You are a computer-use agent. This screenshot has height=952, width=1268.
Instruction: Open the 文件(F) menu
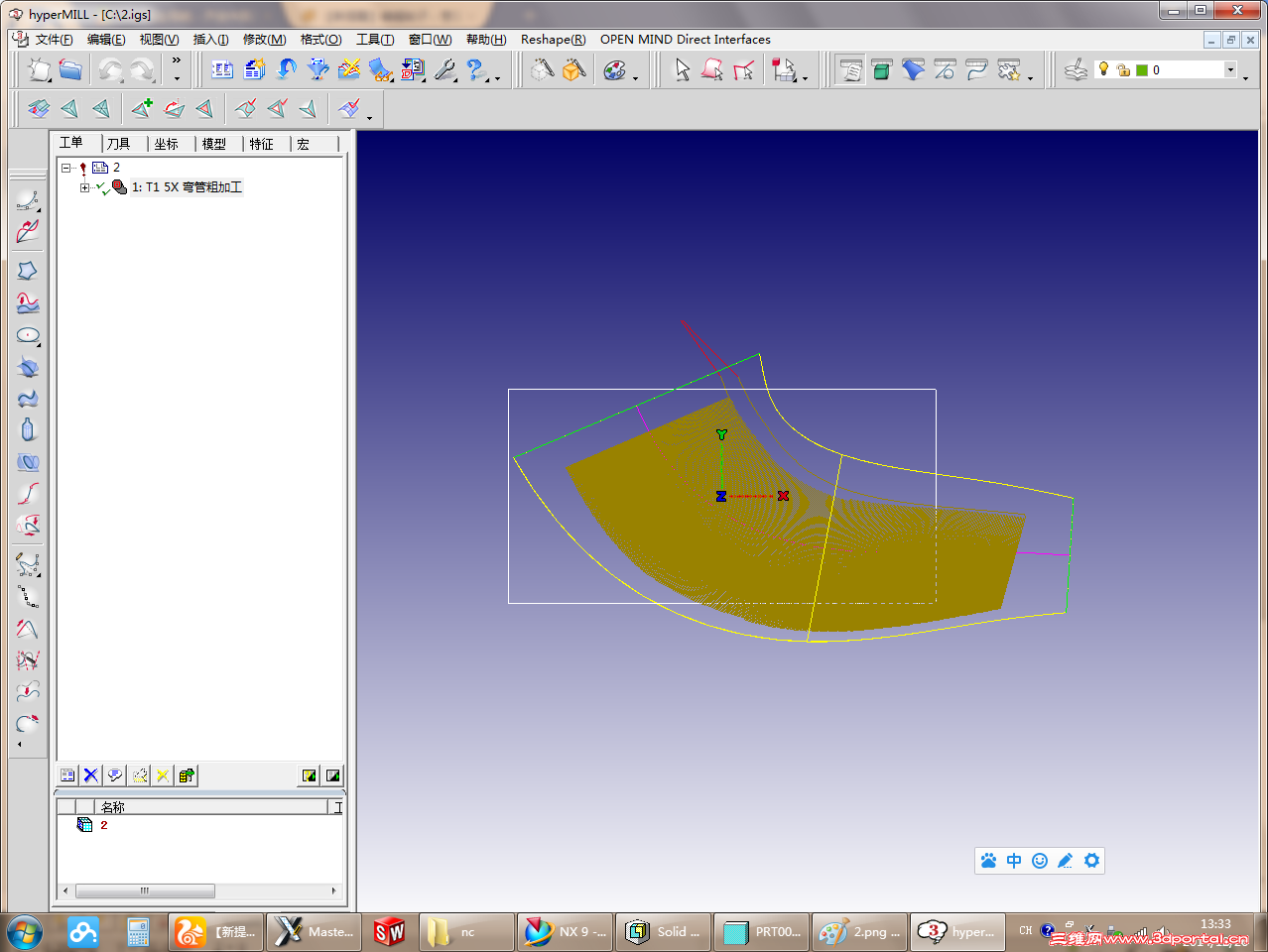click(x=54, y=40)
